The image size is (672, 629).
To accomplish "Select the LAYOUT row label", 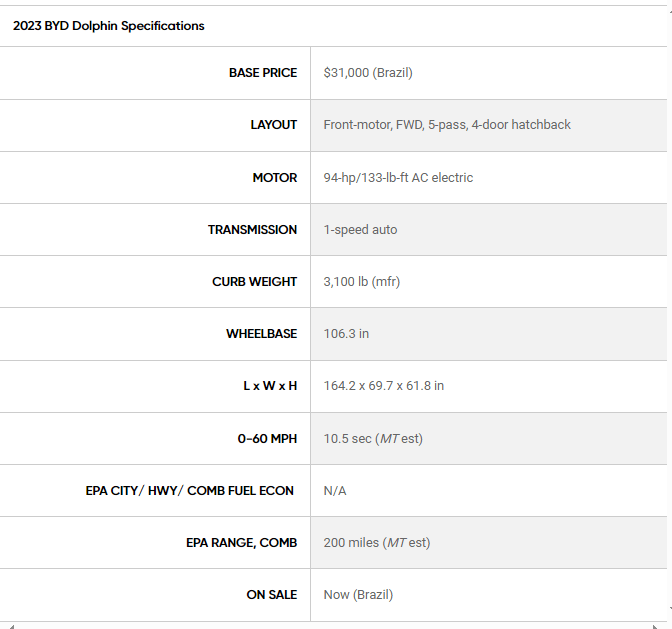I will click(x=274, y=125).
